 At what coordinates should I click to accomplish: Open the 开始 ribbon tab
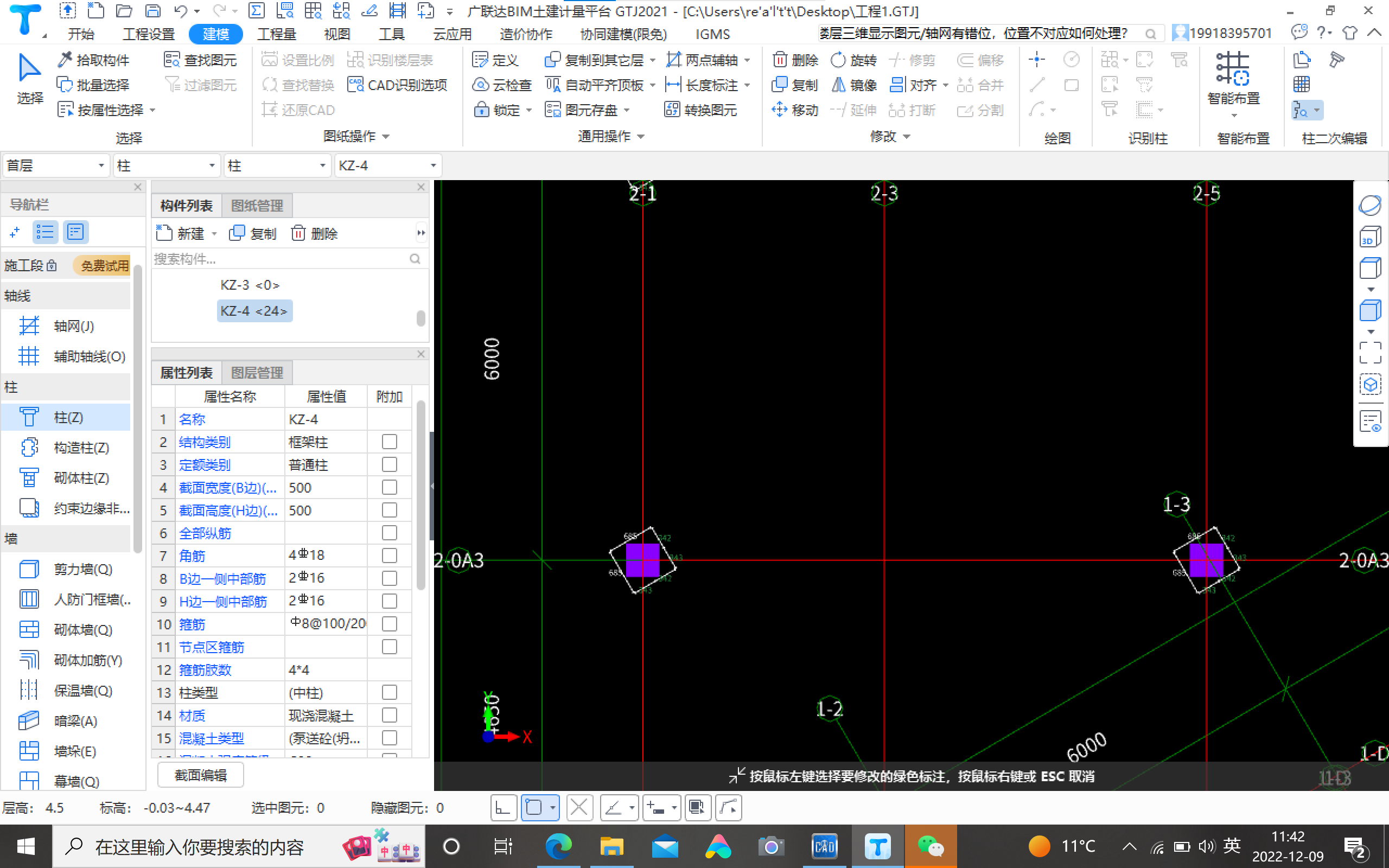point(81,34)
